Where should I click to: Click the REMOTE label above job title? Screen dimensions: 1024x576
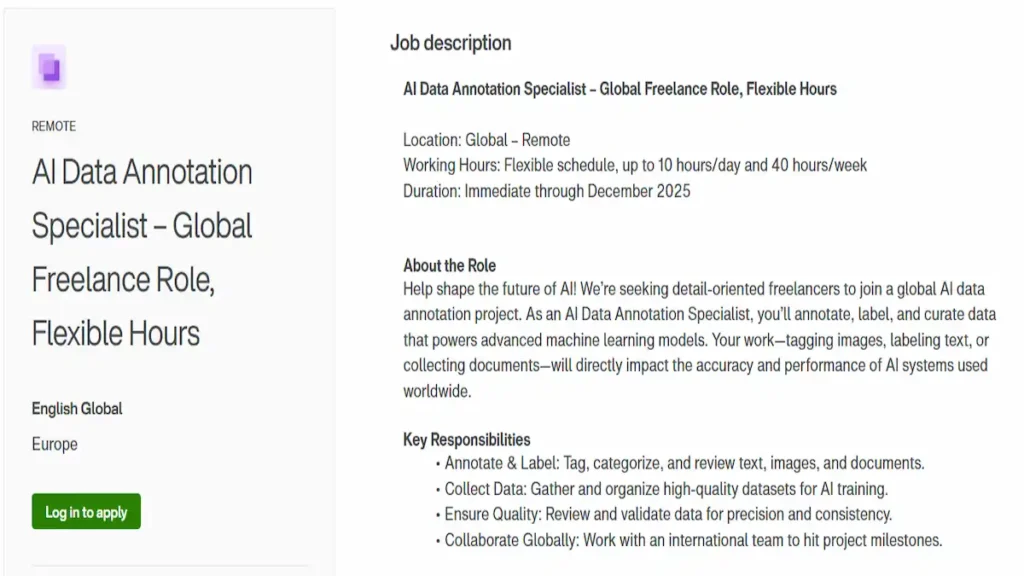pos(54,126)
